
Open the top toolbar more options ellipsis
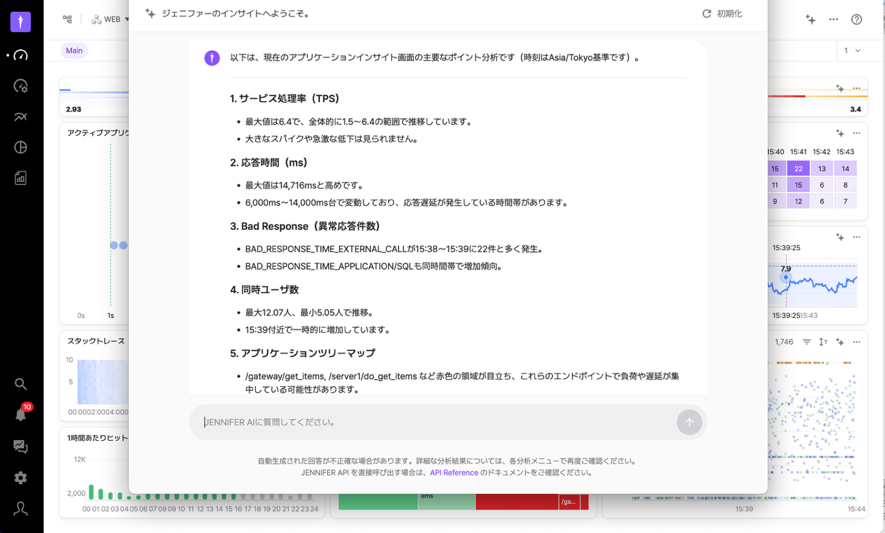[833, 19]
